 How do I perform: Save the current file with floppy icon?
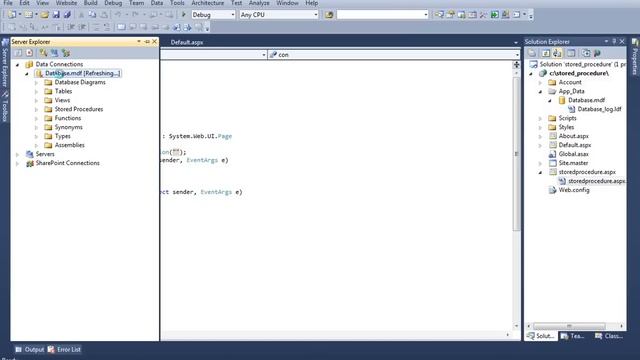(x=56, y=15)
